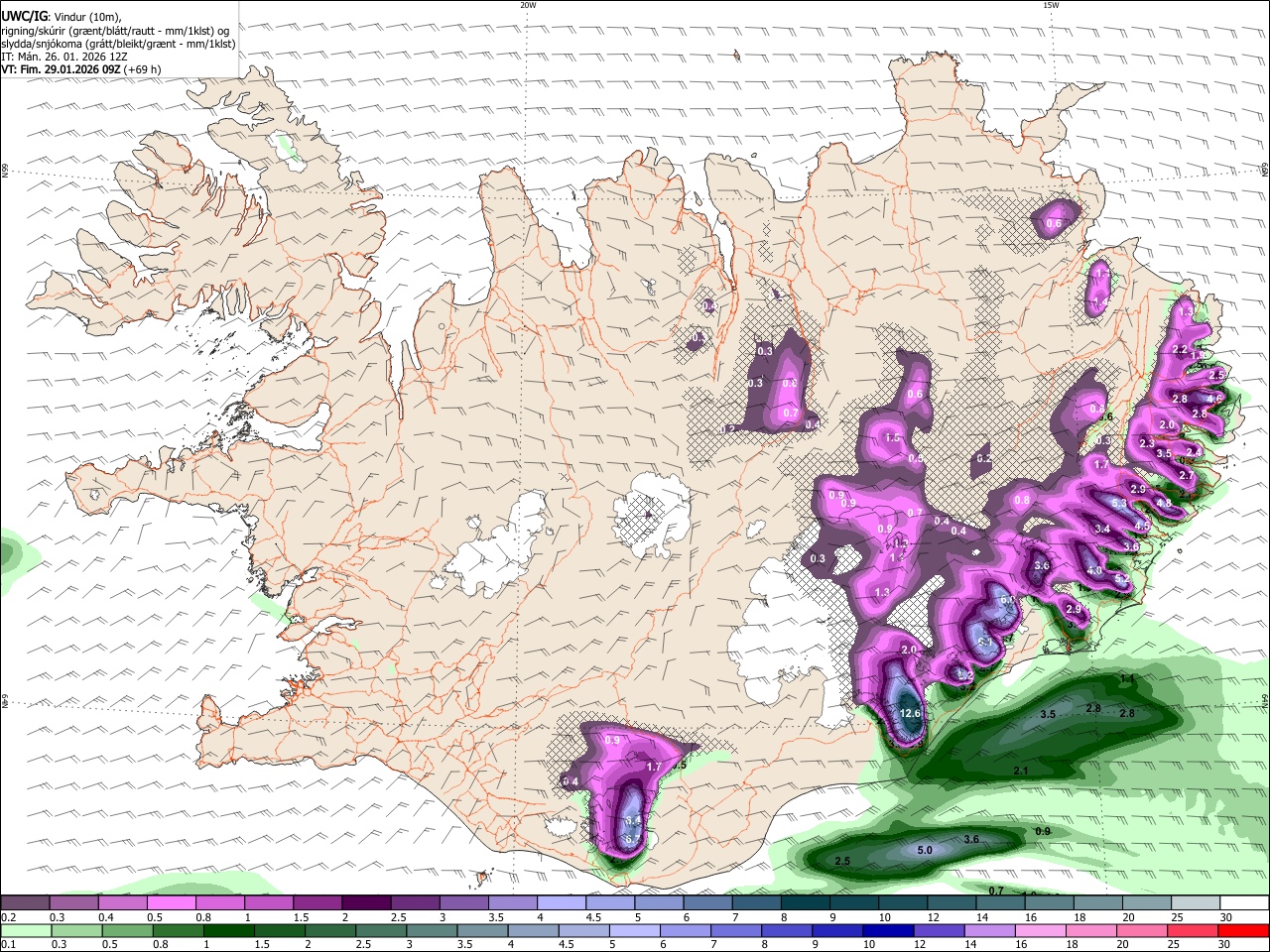This screenshot has width=1270, height=952.
Task: Click the dark teal 8 swatch in the top legend row
Action: [806, 903]
